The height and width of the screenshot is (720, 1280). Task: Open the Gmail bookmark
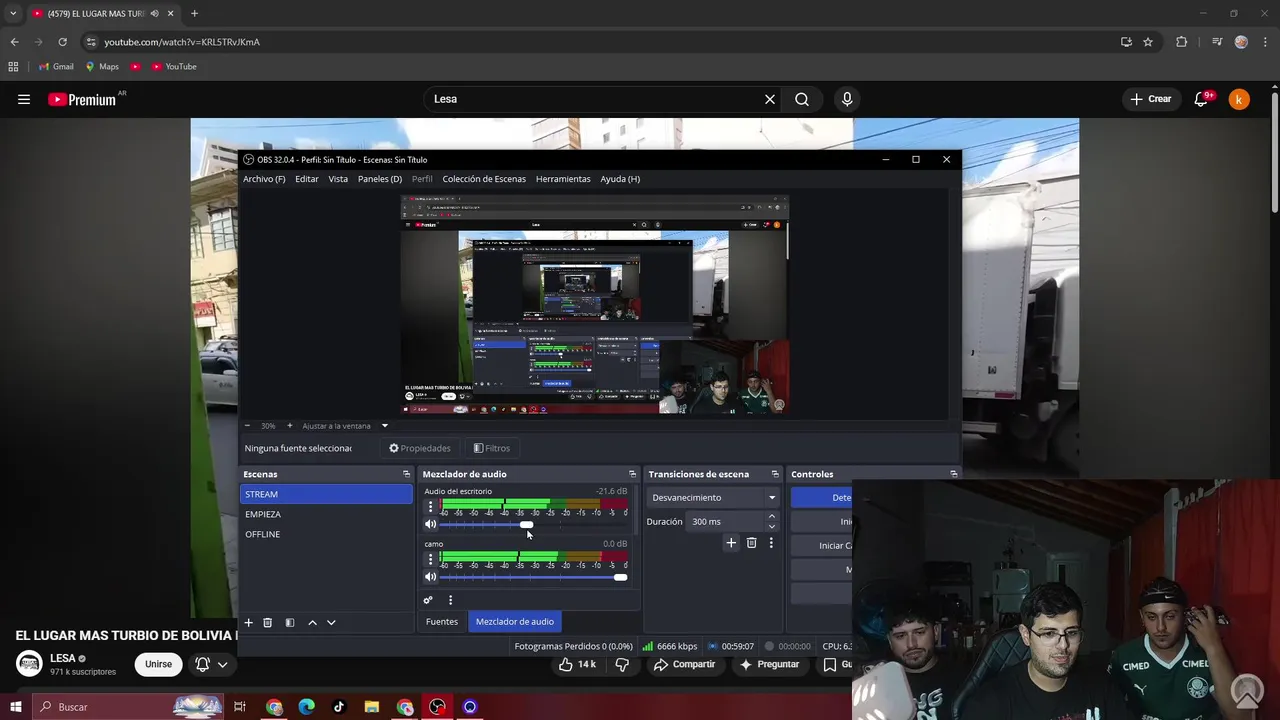pos(56,67)
